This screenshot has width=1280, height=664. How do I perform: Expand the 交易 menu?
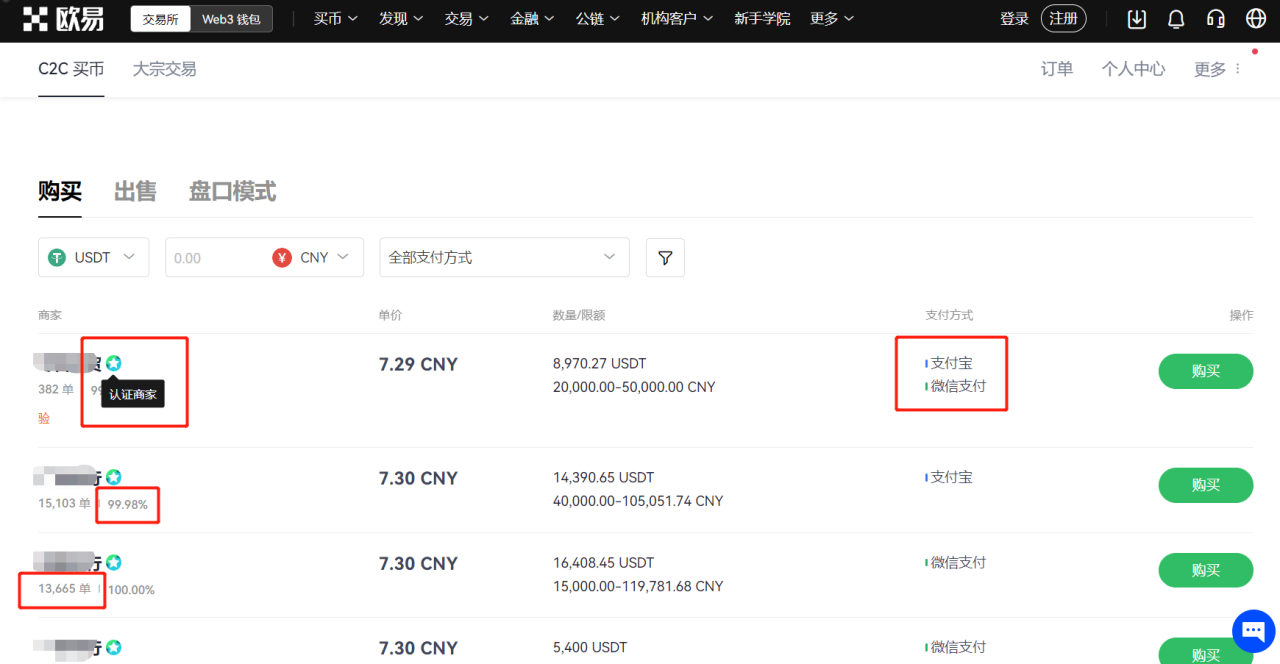click(467, 19)
